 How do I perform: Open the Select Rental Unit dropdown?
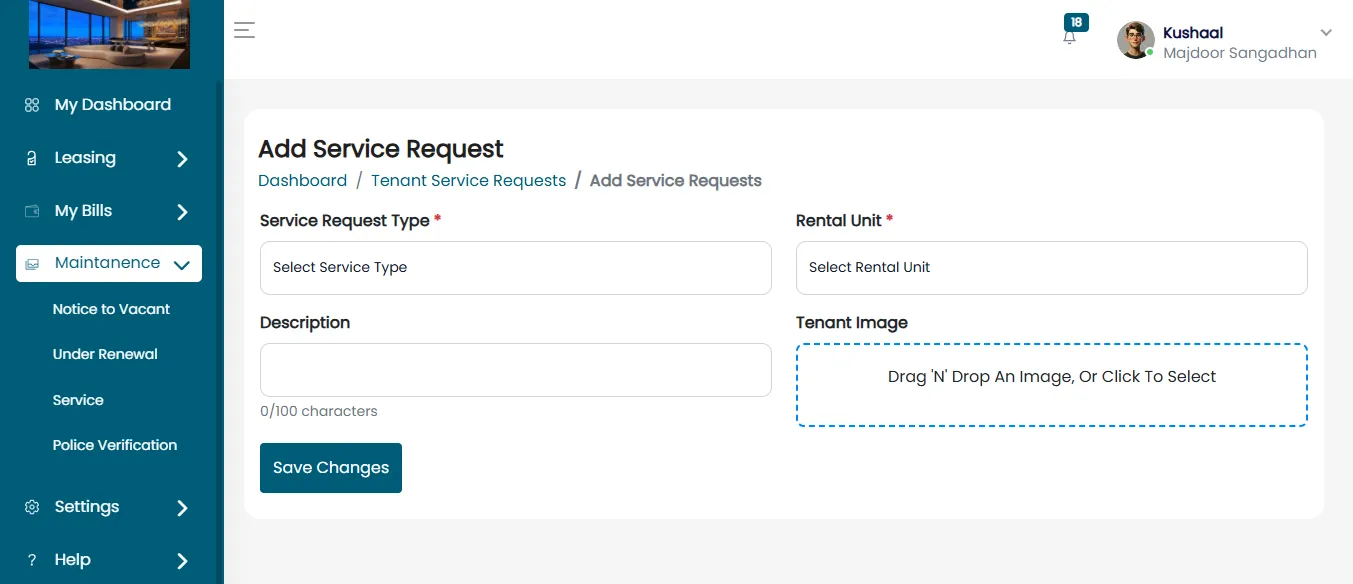coord(1052,268)
